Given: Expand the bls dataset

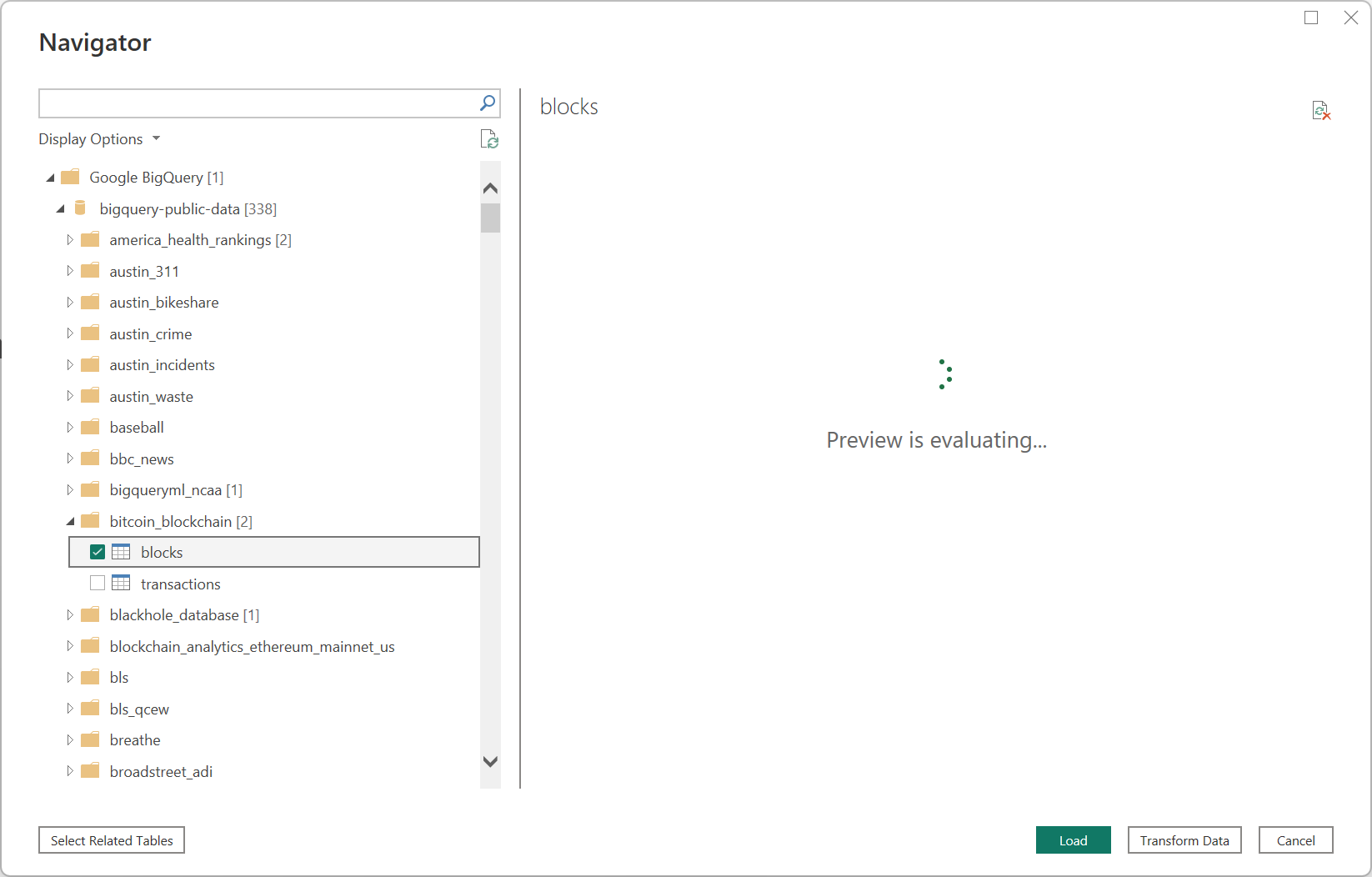Looking at the screenshot, I should tap(70, 678).
